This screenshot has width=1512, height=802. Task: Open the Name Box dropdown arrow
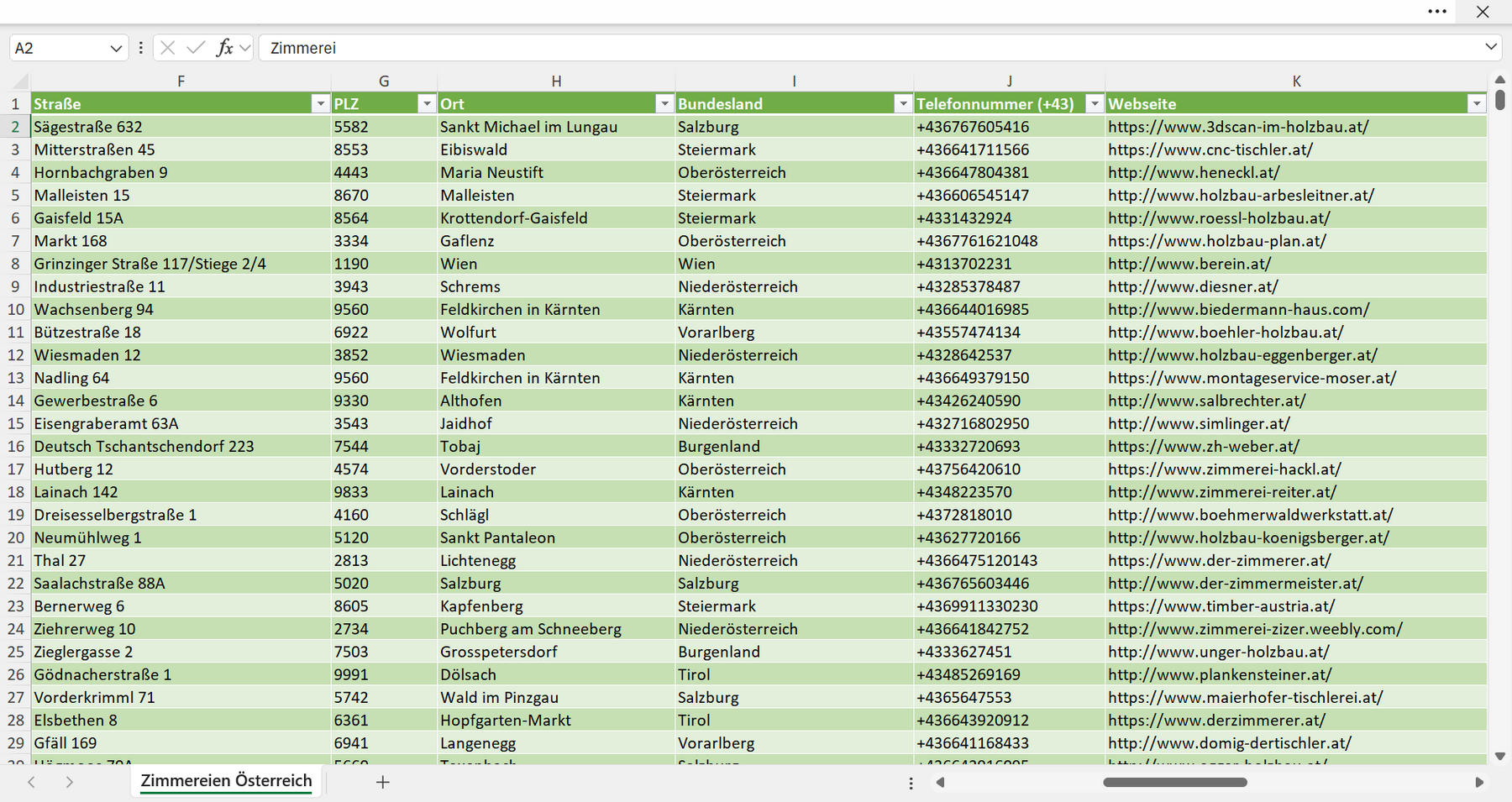(116, 49)
